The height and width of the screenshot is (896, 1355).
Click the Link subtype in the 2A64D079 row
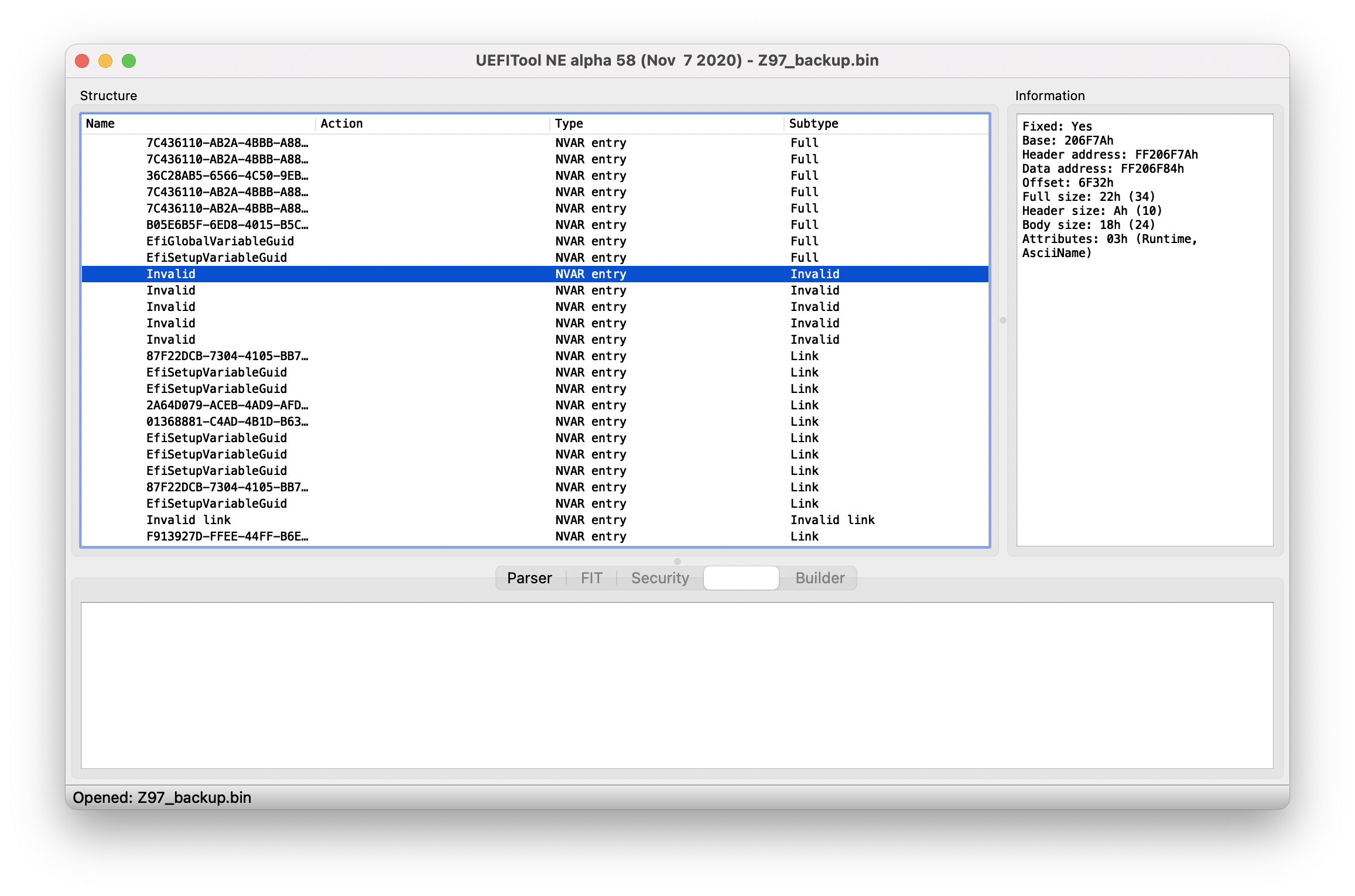pos(805,405)
